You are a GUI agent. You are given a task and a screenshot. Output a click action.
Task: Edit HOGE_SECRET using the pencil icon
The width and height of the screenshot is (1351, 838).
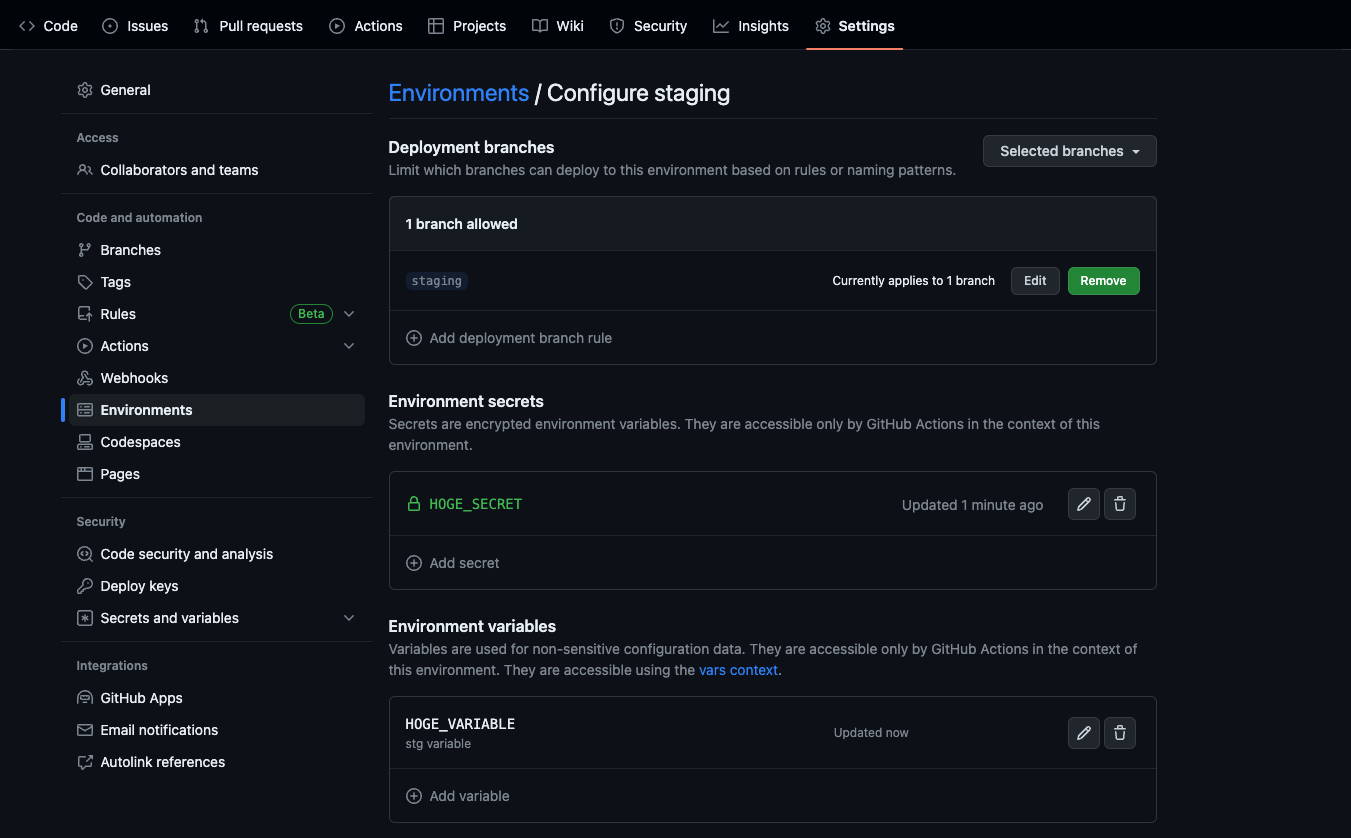point(1083,503)
